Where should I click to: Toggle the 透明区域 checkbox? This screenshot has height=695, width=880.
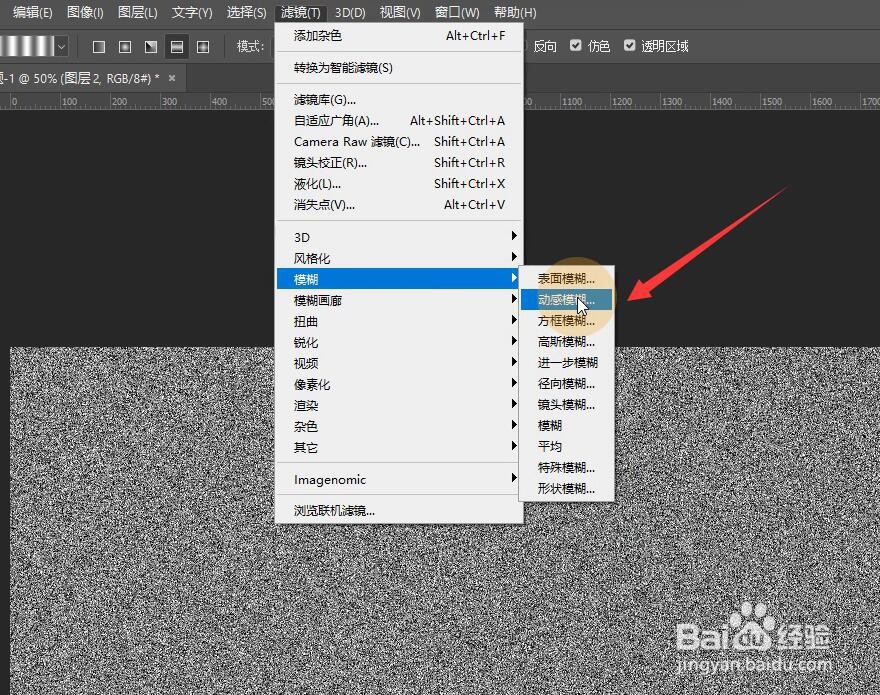point(629,45)
